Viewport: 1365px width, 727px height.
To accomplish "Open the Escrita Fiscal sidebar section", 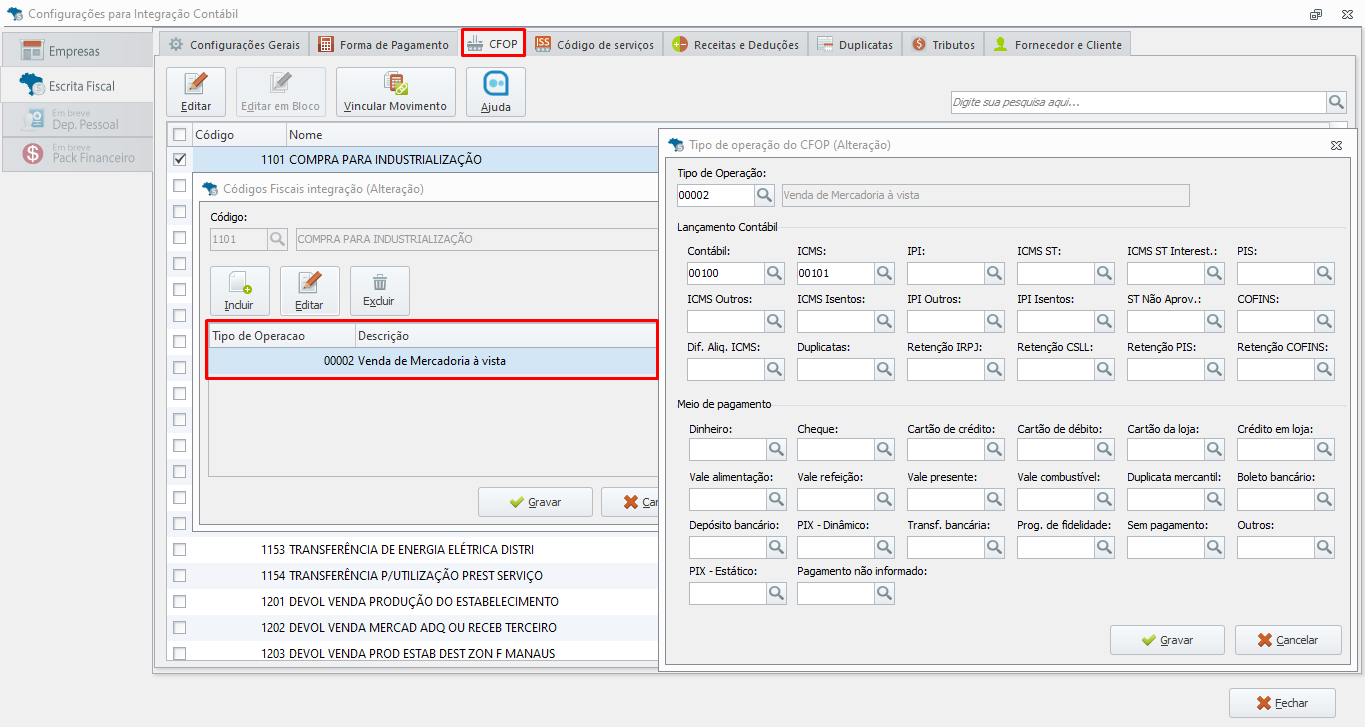I will coord(78,85).
